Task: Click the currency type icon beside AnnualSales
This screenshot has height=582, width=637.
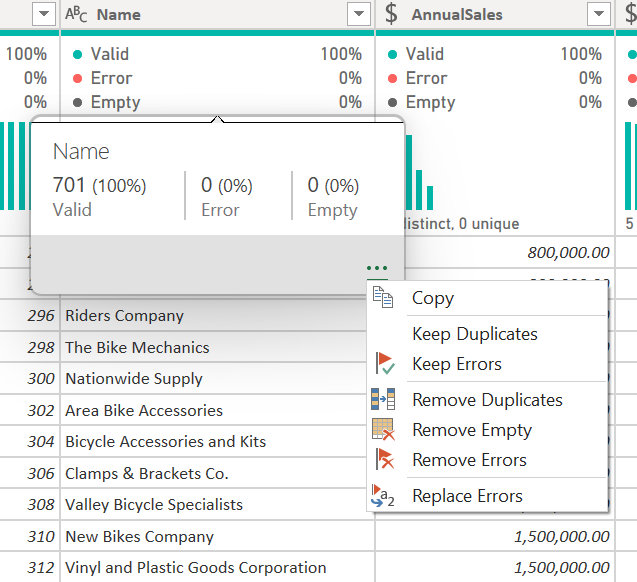Action: click(x=391, y=14)
